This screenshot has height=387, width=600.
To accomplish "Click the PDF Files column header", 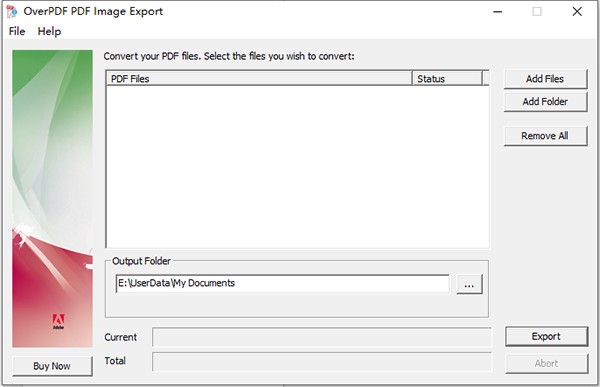I will [x=259, y=78].
